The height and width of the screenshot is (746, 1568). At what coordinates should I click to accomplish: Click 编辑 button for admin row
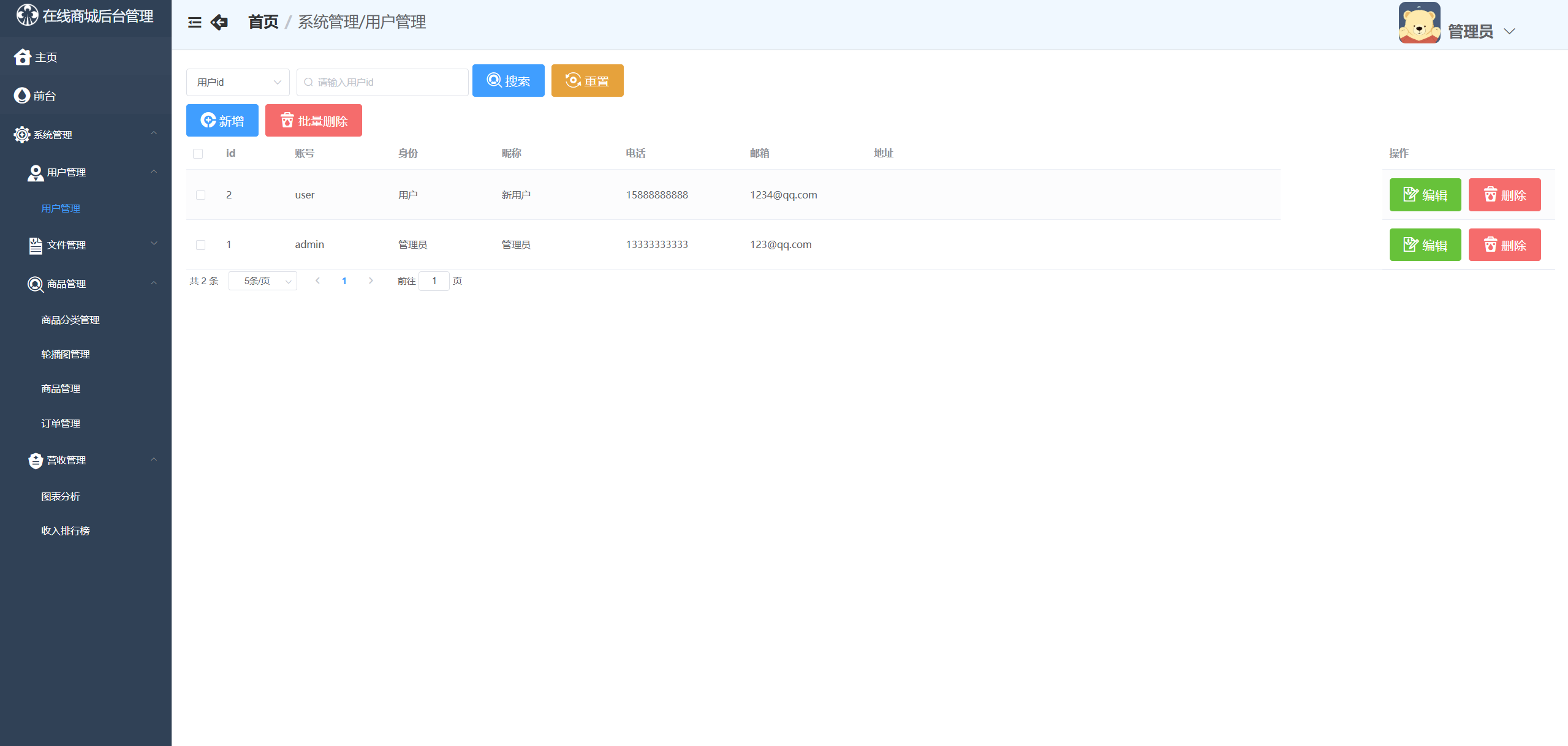pyautogui.click(x=1425, y=245)
